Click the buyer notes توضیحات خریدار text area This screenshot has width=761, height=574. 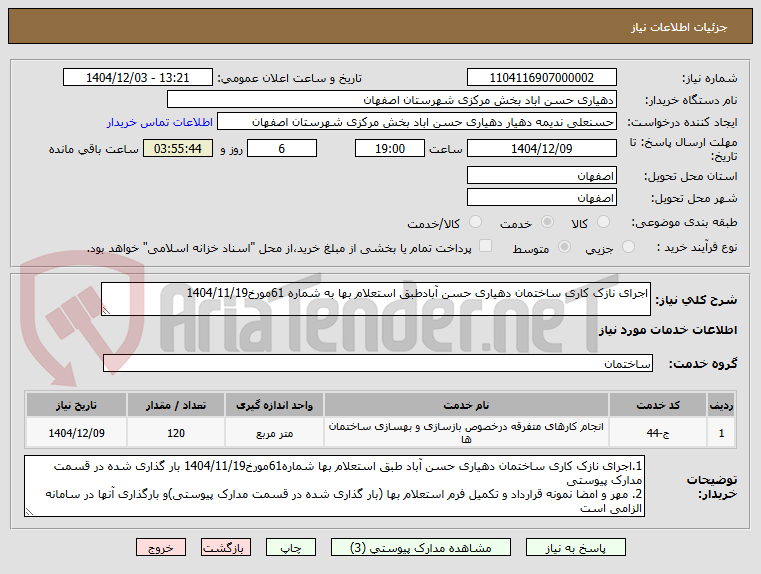(334, 486)
